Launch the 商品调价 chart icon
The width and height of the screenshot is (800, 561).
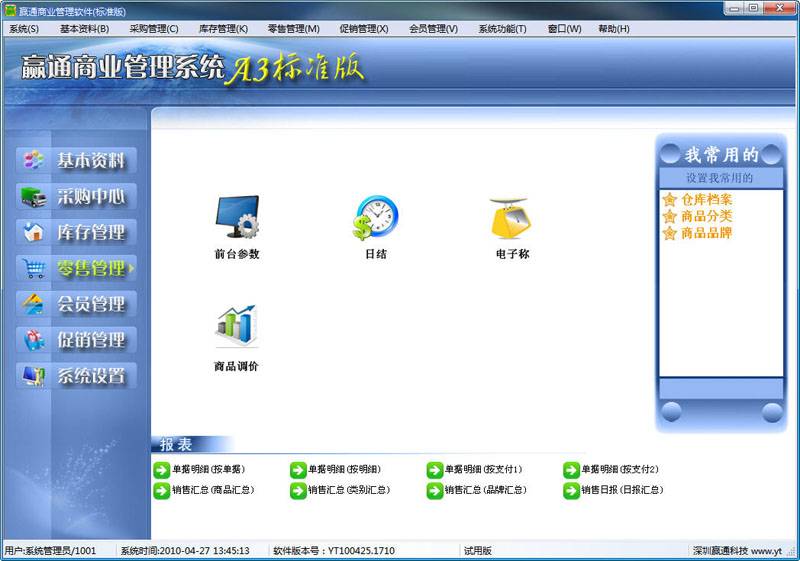coord(237,327)
